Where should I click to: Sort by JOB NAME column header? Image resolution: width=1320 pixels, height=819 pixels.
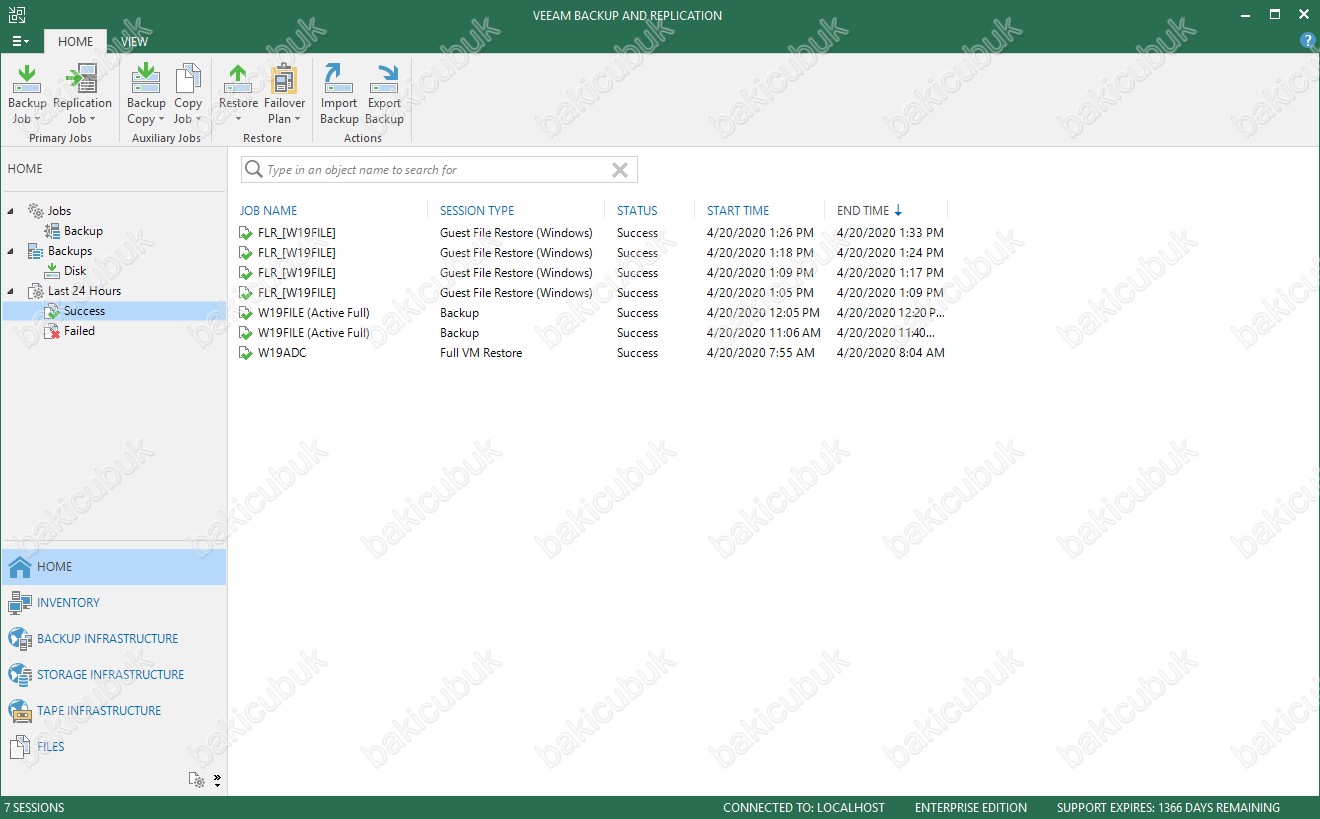point(268,211)
